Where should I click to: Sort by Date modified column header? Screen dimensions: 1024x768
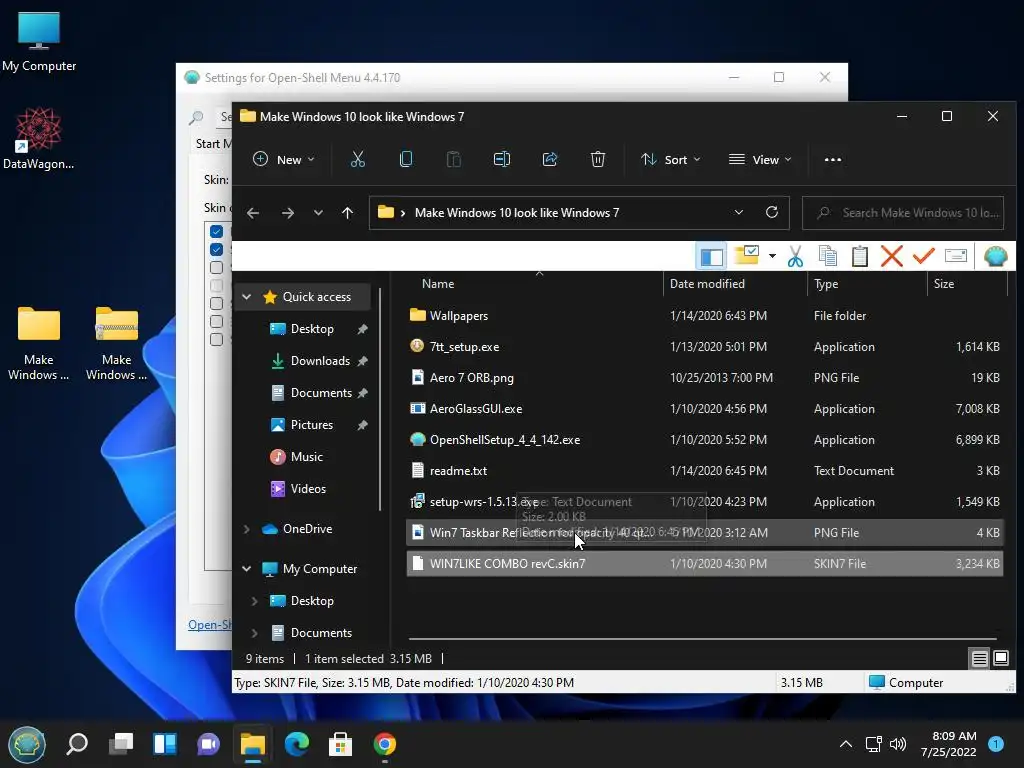coord(707,284)
